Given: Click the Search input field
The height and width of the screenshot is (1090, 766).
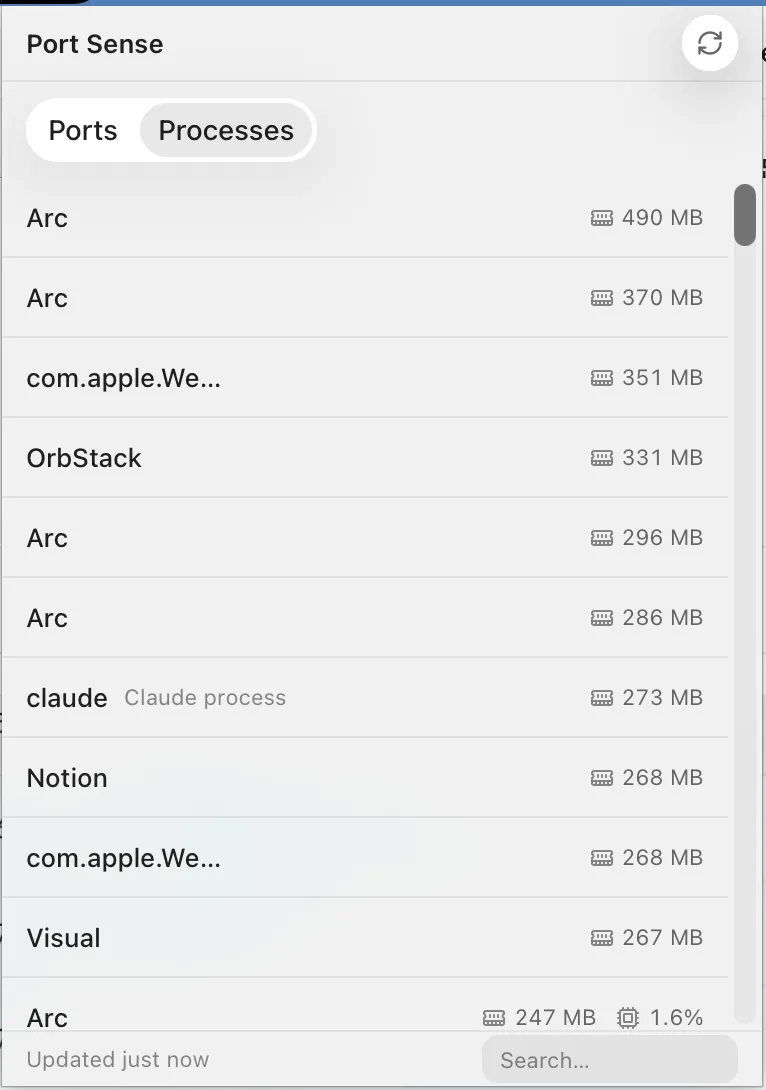Looking at the screenshot, I should (x=610, y=1059).
